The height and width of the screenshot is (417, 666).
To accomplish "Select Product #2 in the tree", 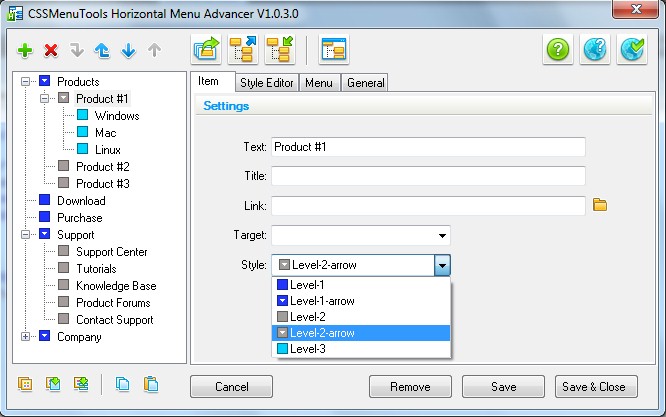I will (x=103, y=166).
